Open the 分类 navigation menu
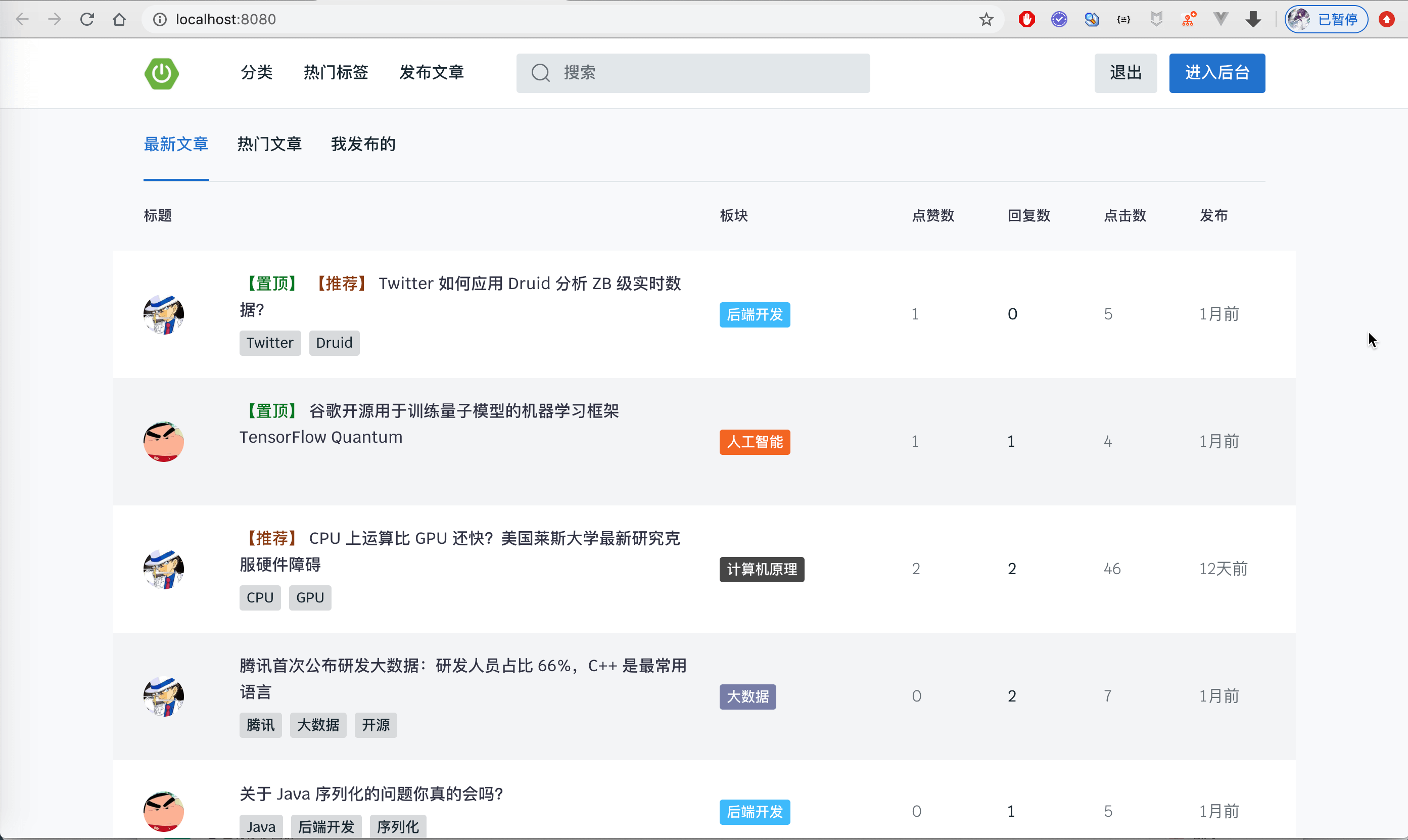The image size is (1408, 840). click(256, 72)
